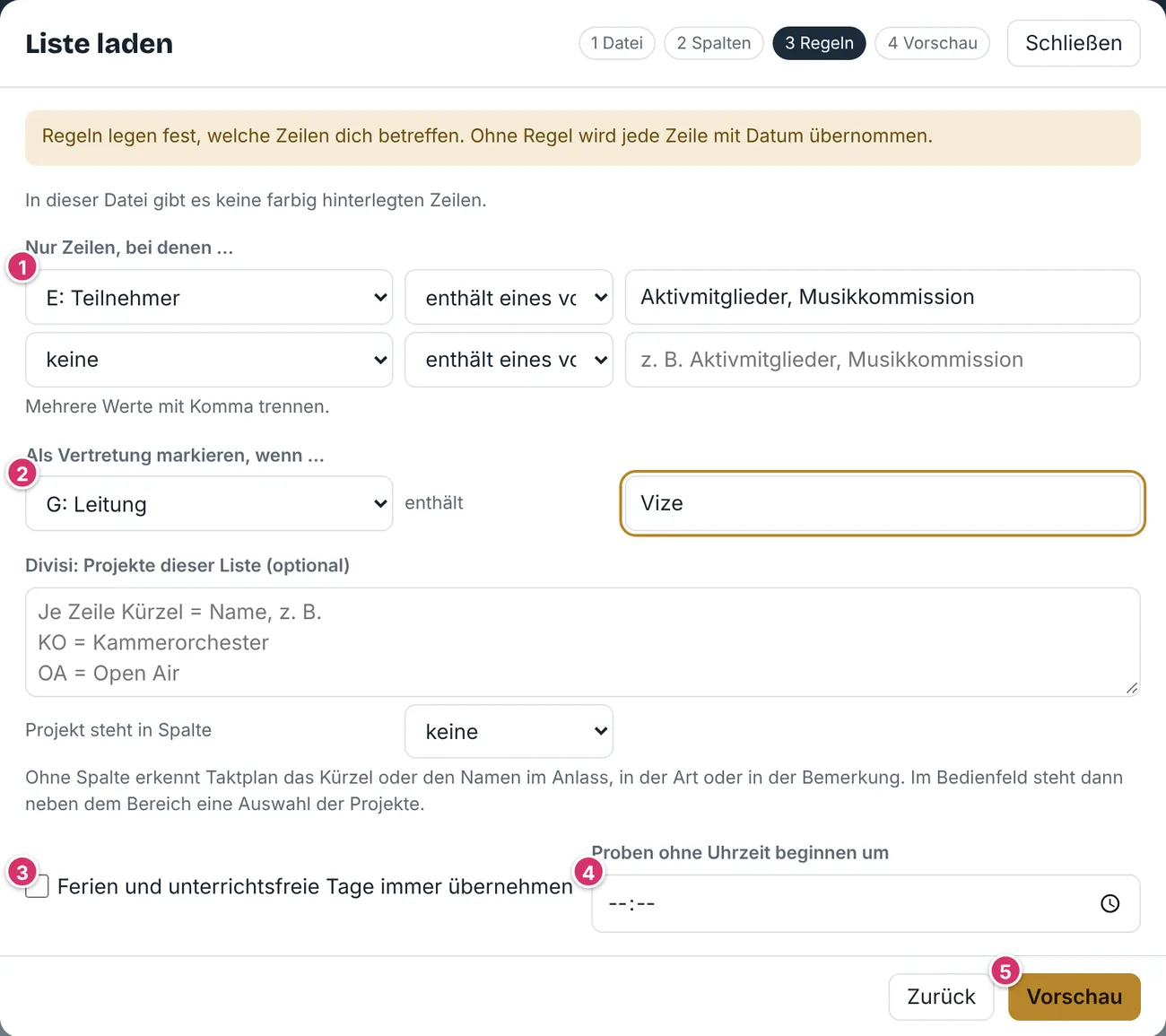
Task: Click the 'Proben ohne Uhrzeit' time input
Action: [x=866, y=903]
